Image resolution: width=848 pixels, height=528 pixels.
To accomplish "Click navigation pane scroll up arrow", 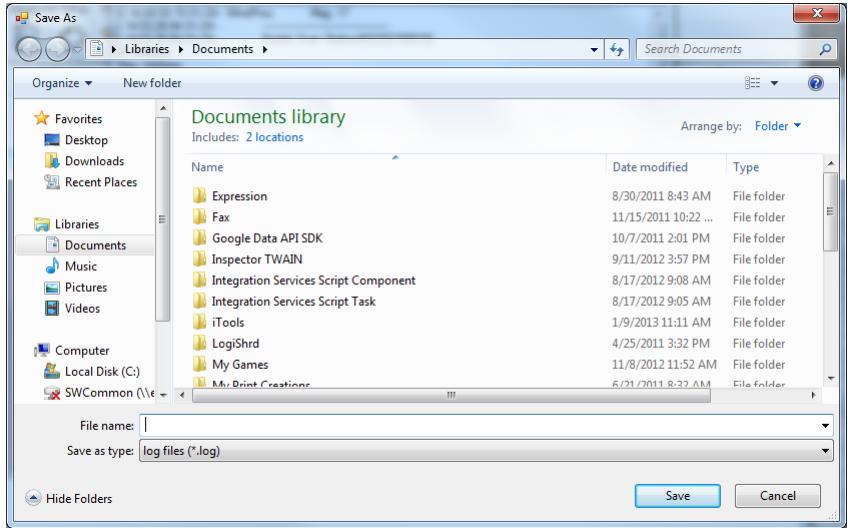I will coord(163,109).
